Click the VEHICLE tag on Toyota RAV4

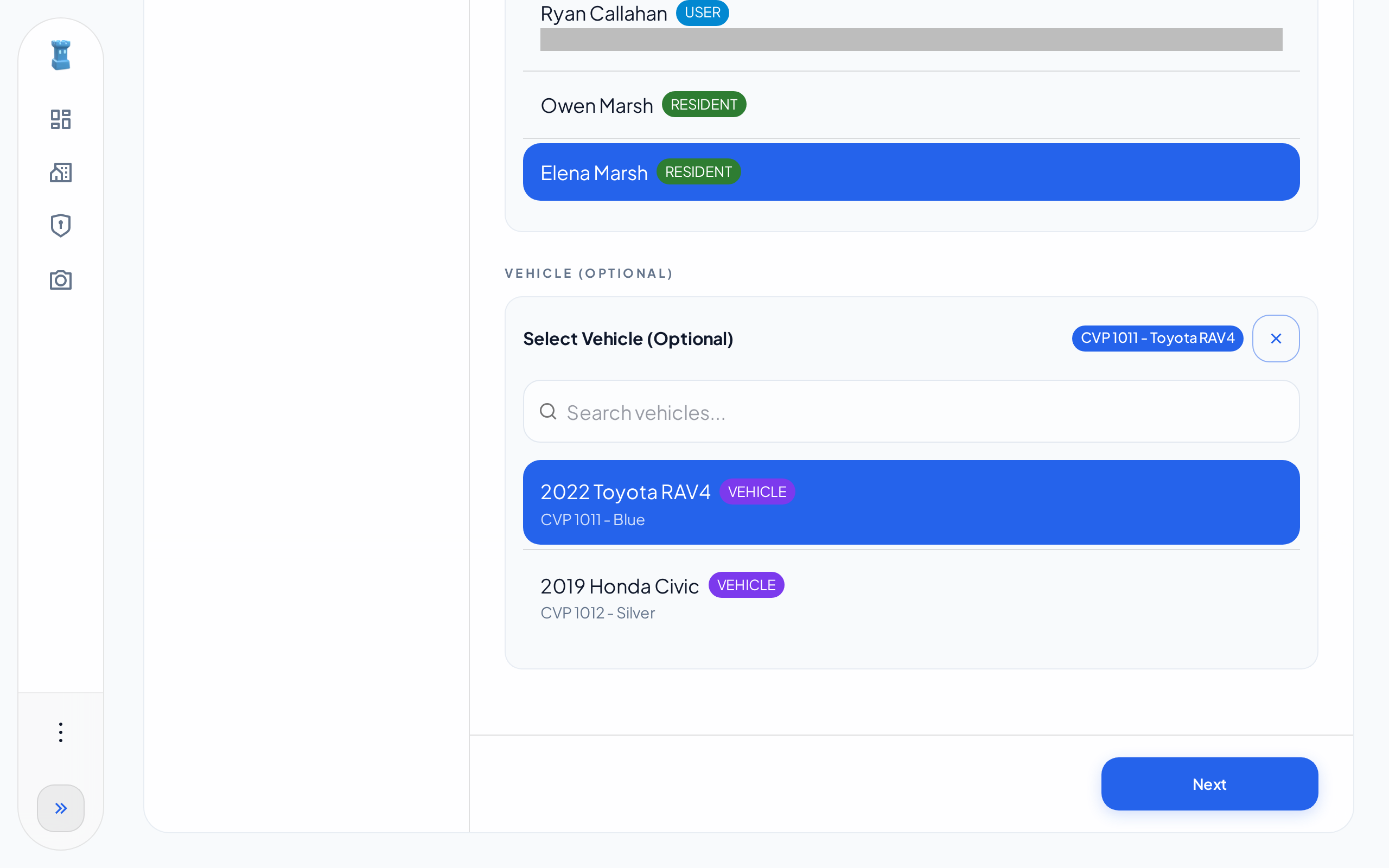(x=757, y=492)
